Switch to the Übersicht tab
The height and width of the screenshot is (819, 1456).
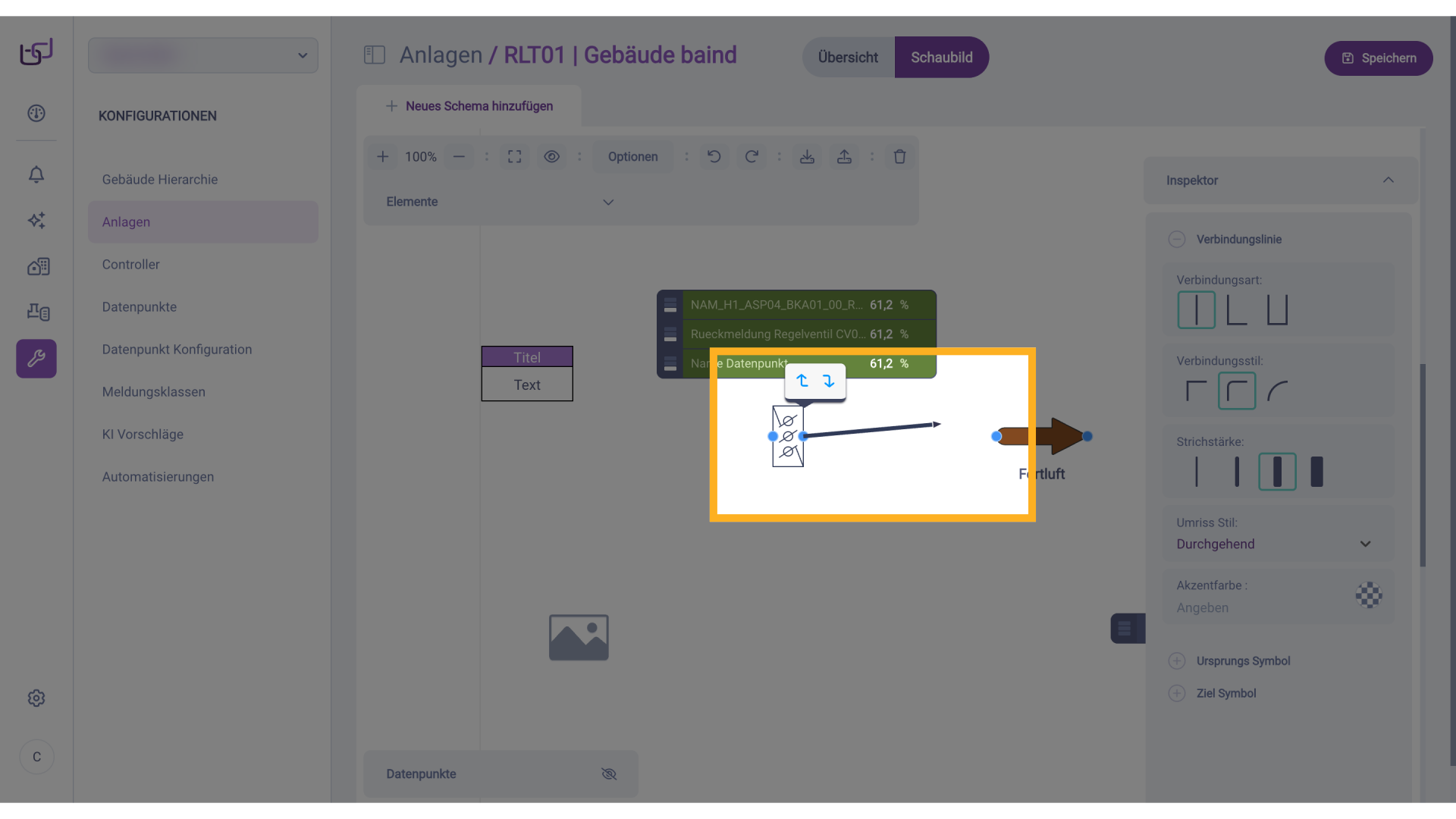coord(848,58)
